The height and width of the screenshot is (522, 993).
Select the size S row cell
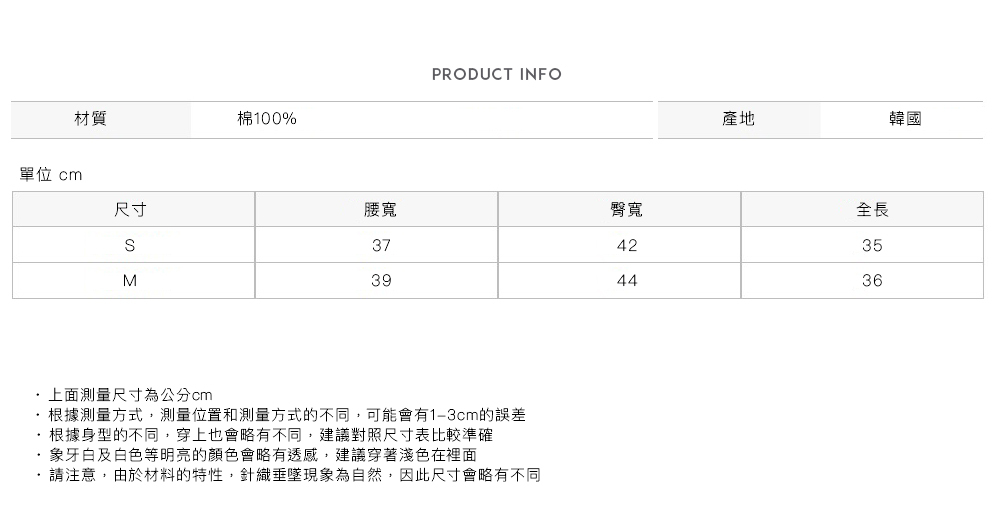click(131, 246)
